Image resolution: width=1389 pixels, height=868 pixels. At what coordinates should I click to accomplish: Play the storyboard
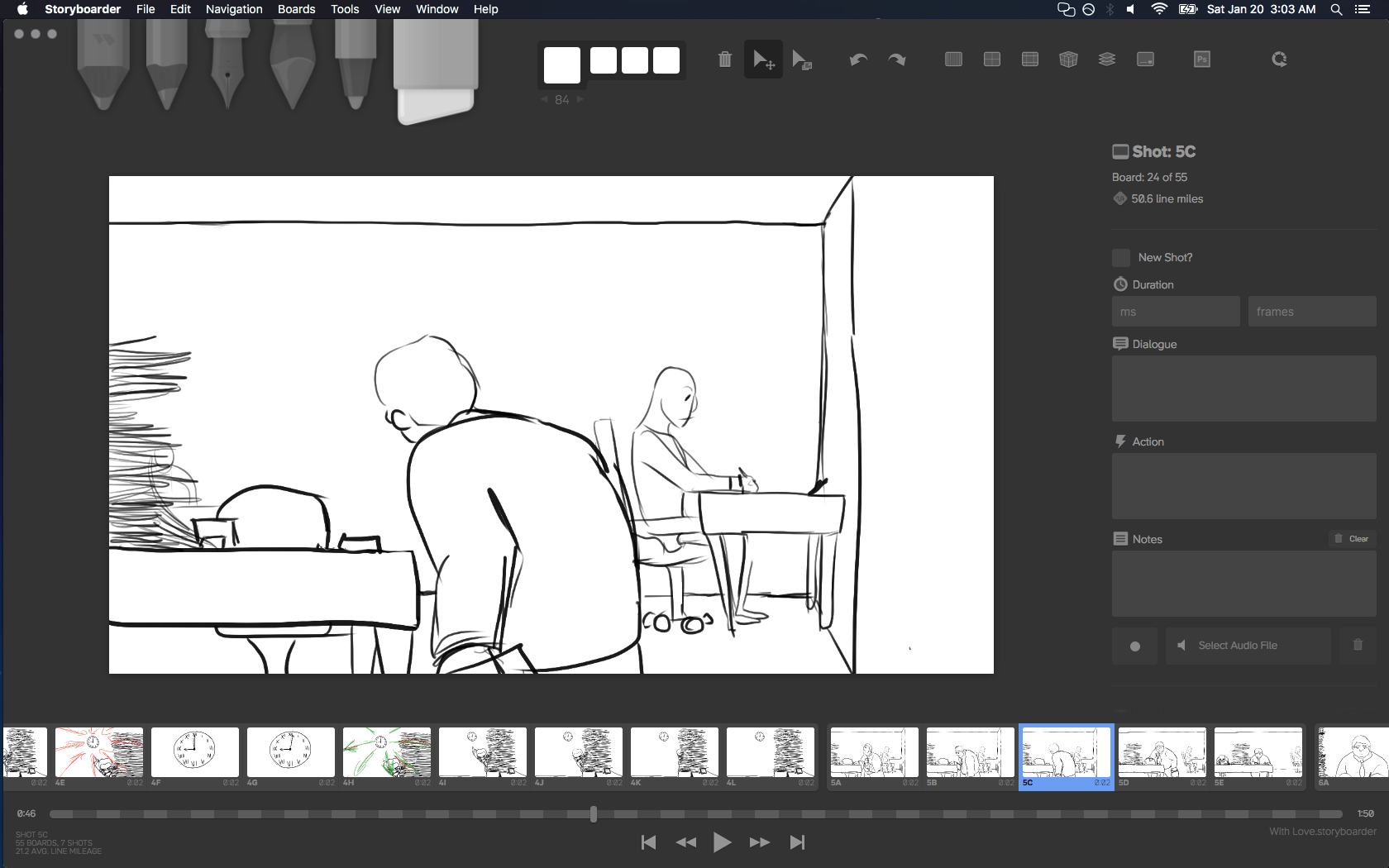[x=722, y=842]
